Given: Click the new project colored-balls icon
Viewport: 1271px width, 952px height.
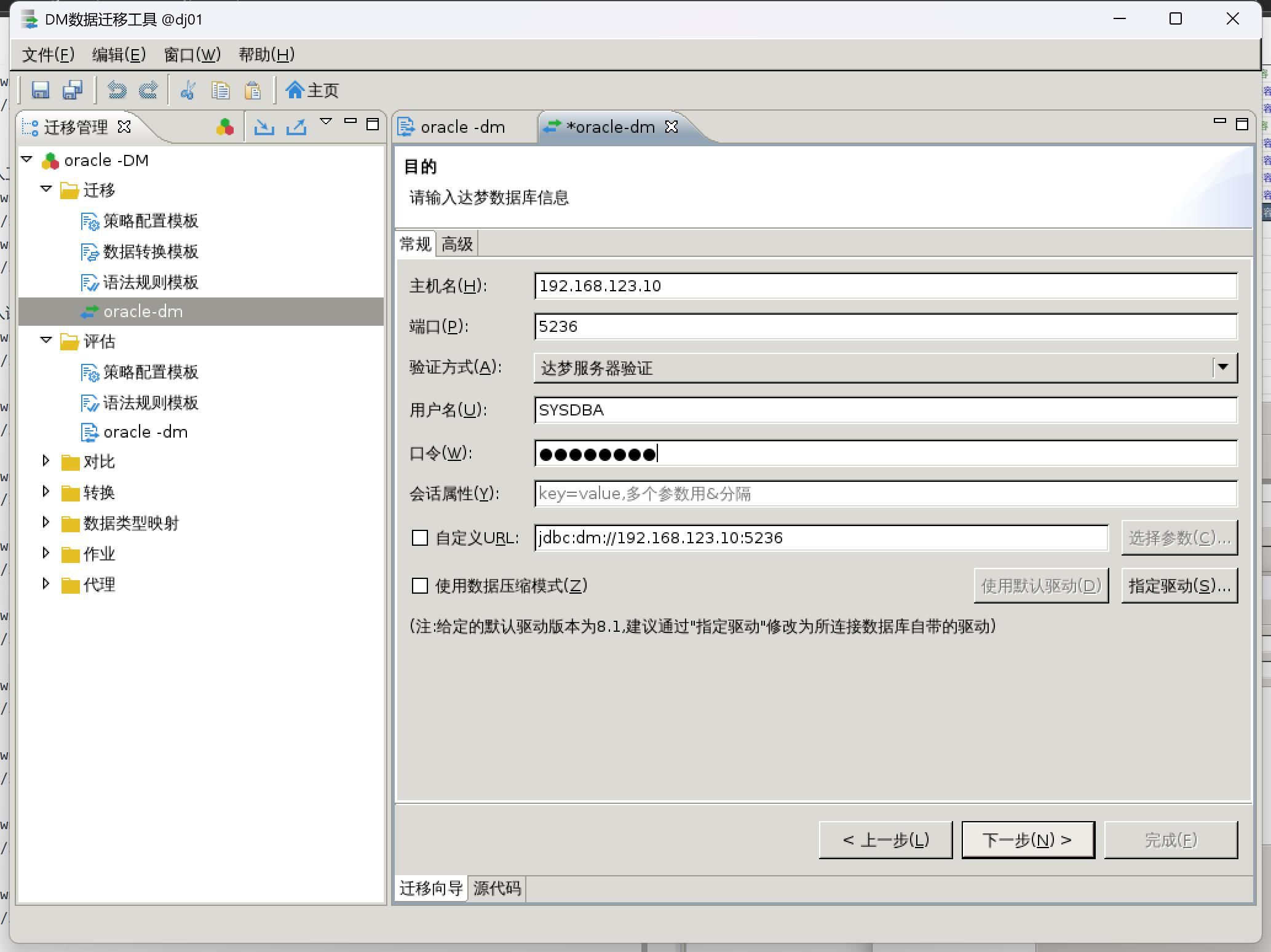Looking at the screenshot, I should point(225,127).
